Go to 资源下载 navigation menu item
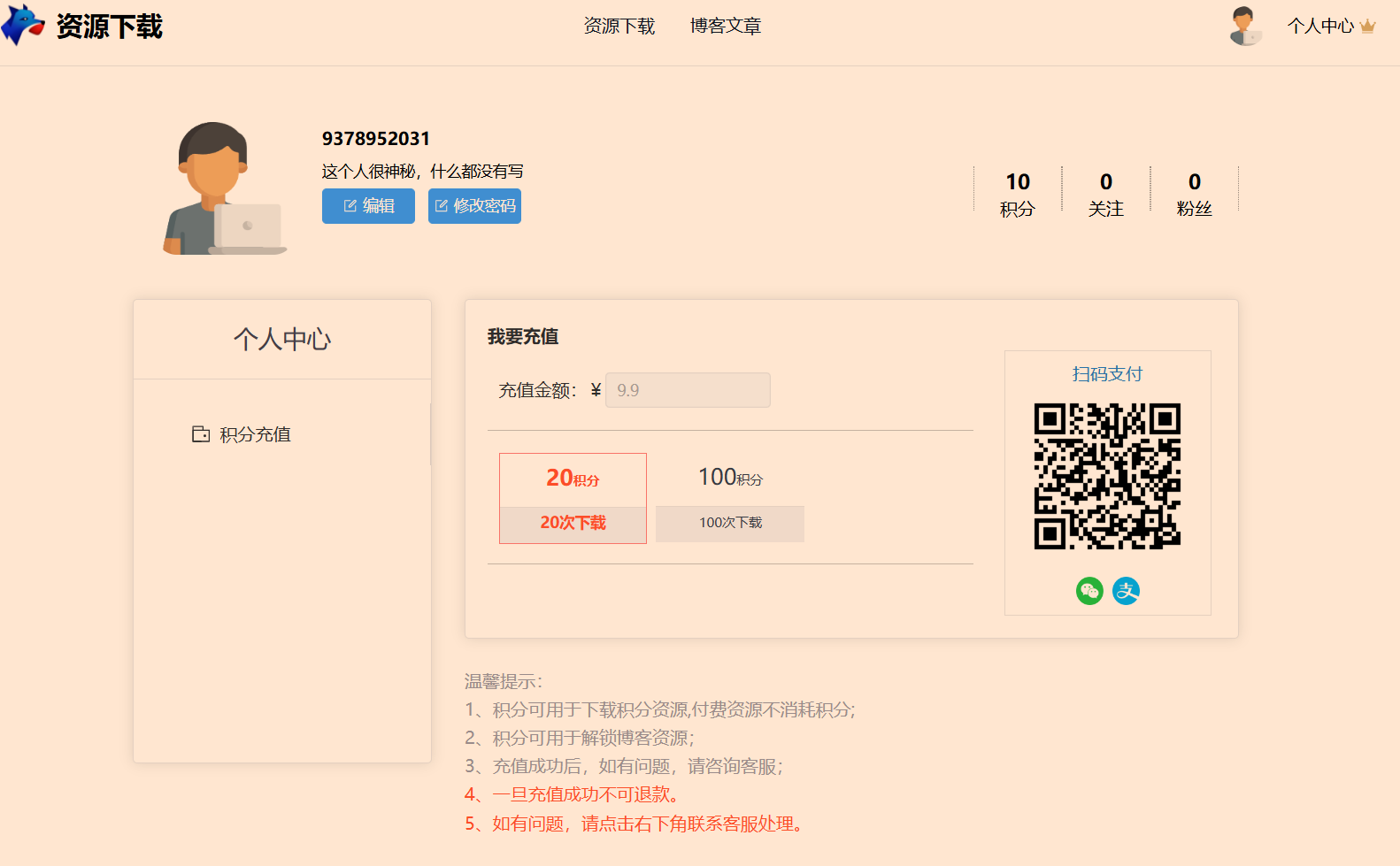1400x866 pixels. (x=619, y=27)
